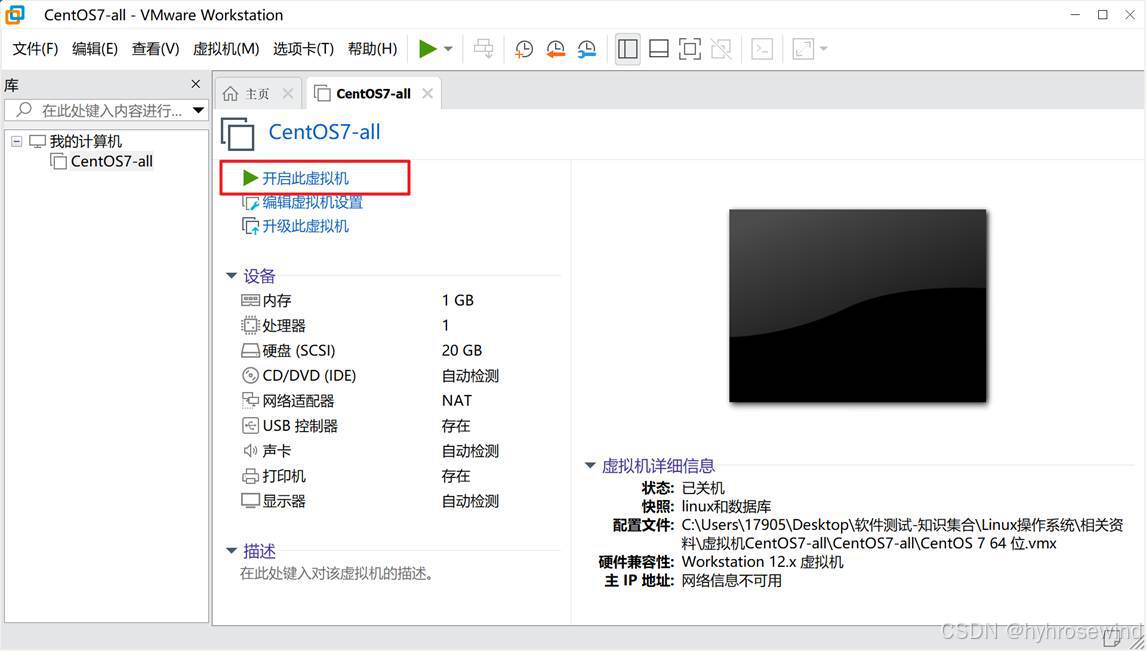The image size is (1146, 651).
Task: Click the green power-on toolbar button
Action: pos(428,49)
